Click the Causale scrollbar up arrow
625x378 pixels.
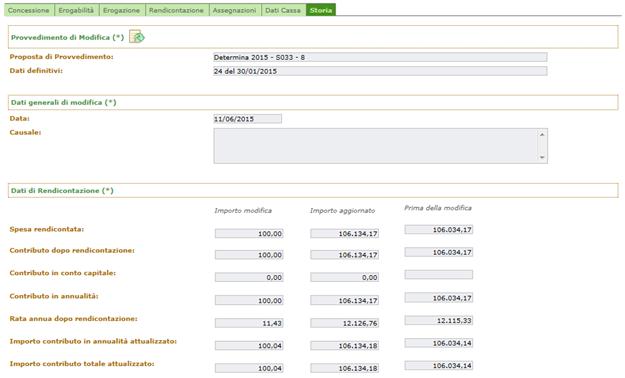coord(542,135)
